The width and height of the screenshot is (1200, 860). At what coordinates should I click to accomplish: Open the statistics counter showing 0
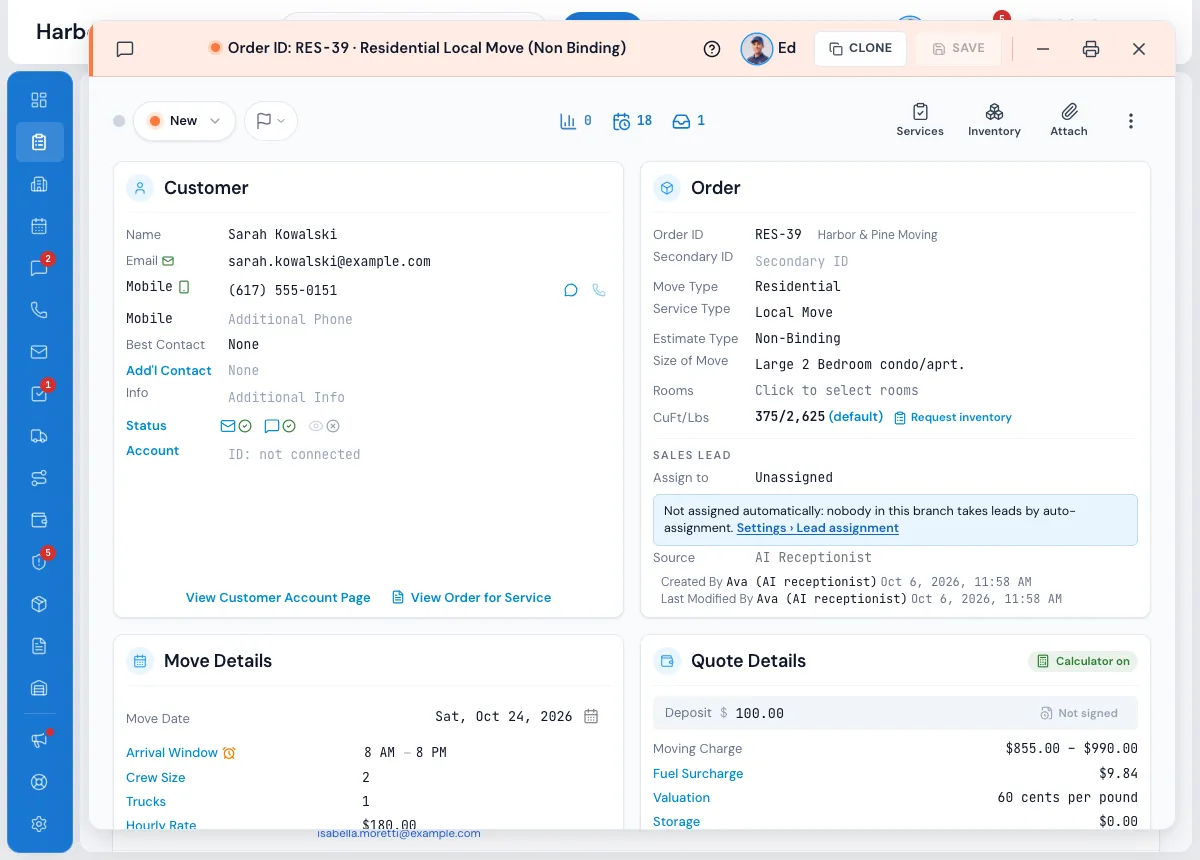click(x=575, y=121)
